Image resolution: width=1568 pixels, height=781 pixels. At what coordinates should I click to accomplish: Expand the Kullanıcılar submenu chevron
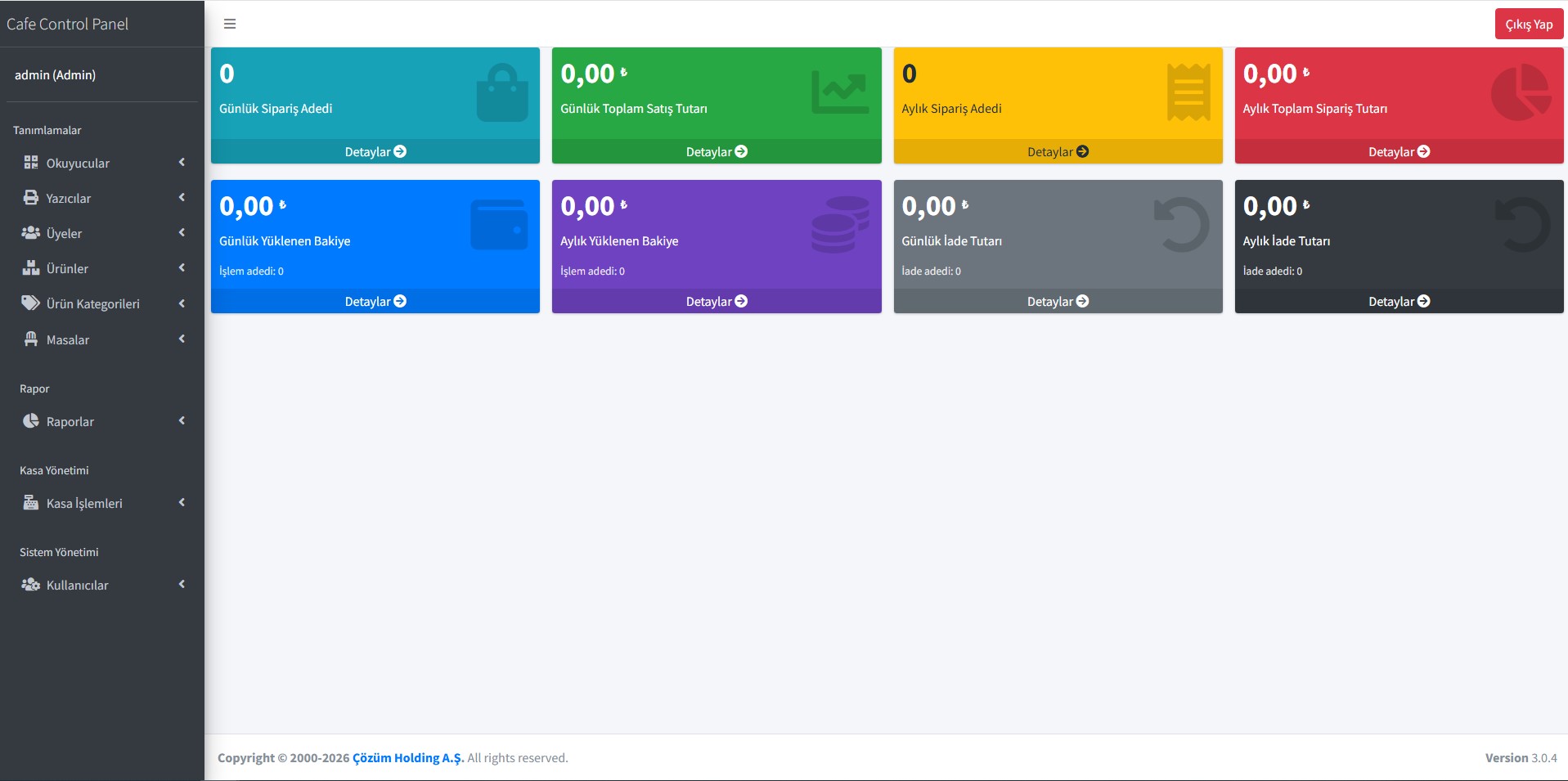(x=182, y=584)
